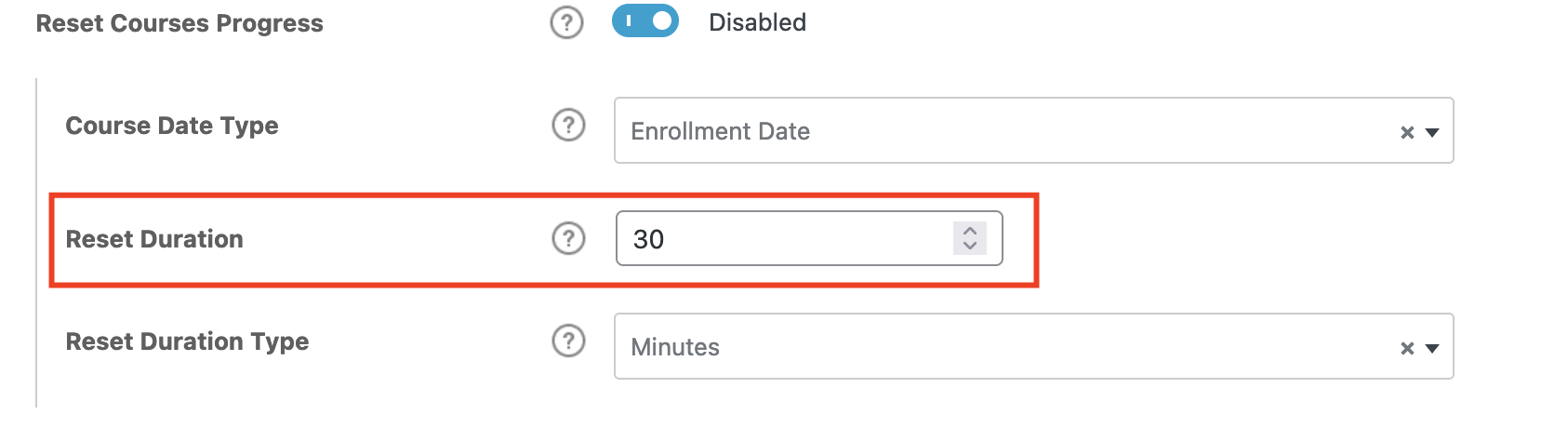Clear the Minutes selection with the x

1407,348
